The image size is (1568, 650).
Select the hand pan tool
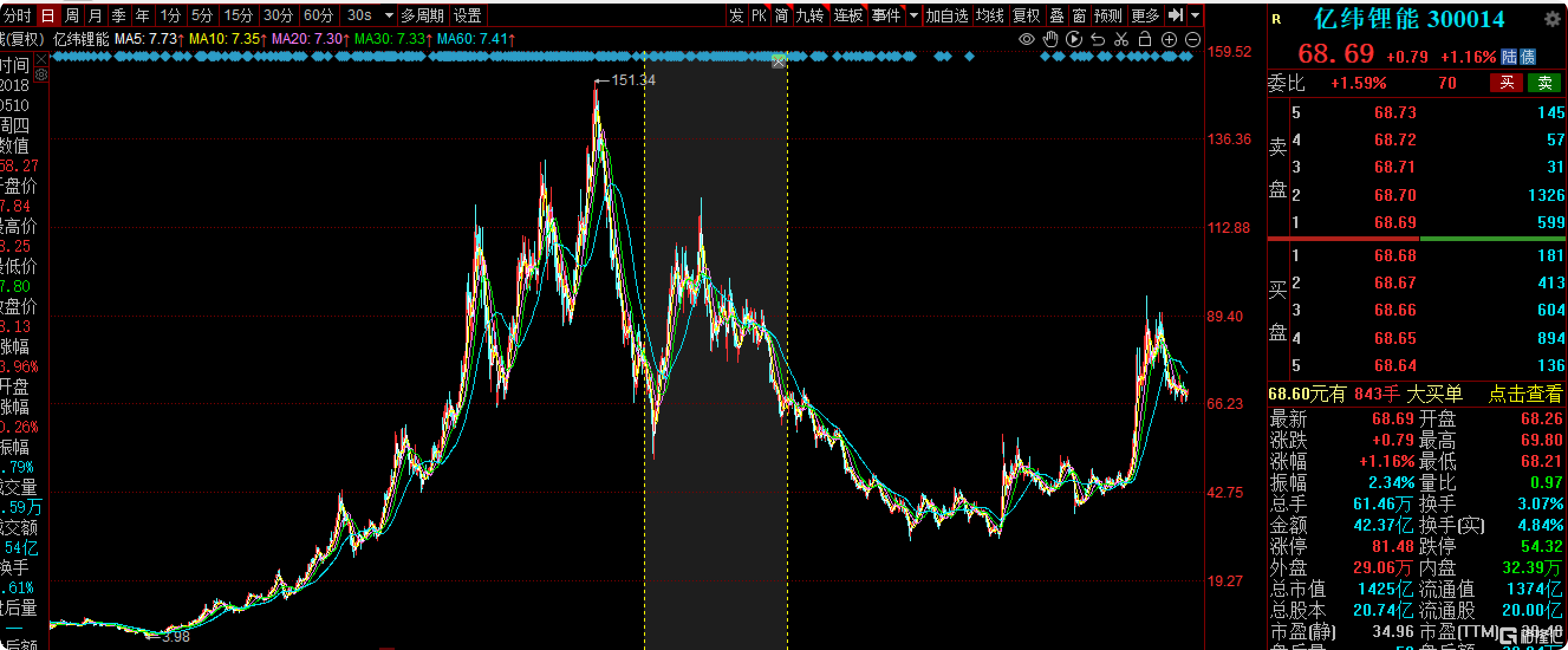tap(1050, 40)
